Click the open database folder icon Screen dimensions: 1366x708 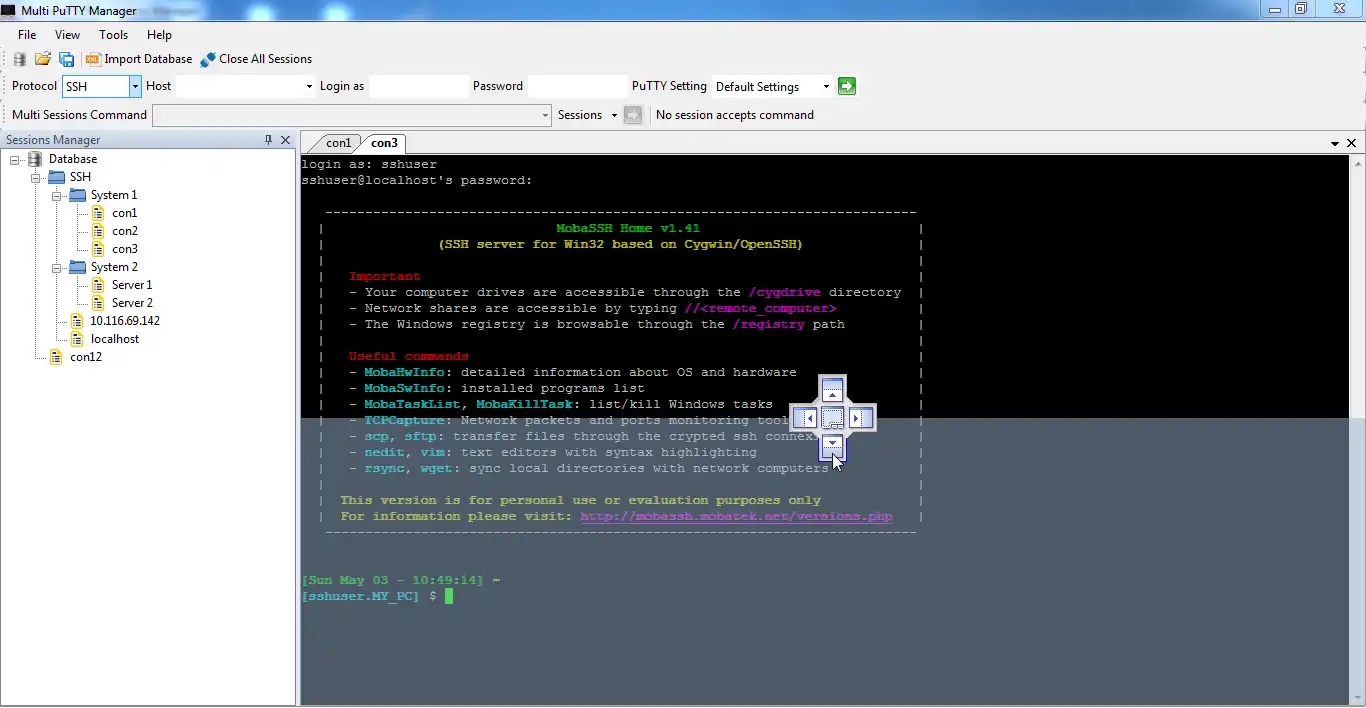click(43, 59)
